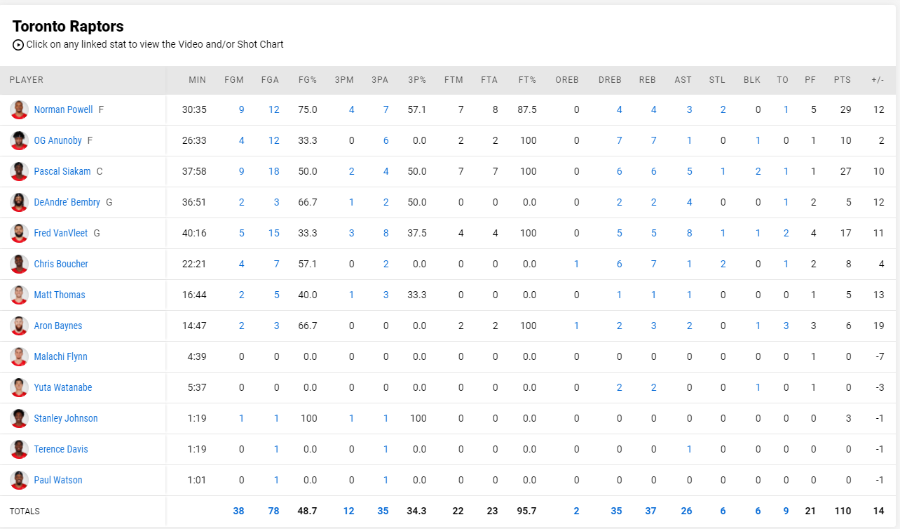The width and height of the screenshot is (900, 529).
Task: Click the video play icon beside instructions
Action: 18,45
